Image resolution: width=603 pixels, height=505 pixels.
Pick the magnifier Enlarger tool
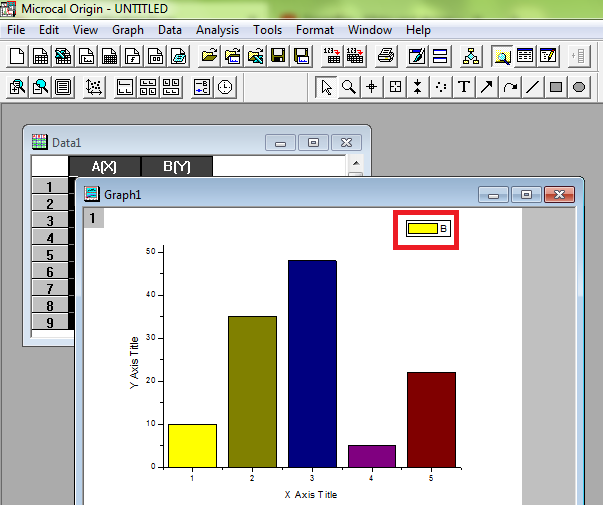tap(348, 87)
